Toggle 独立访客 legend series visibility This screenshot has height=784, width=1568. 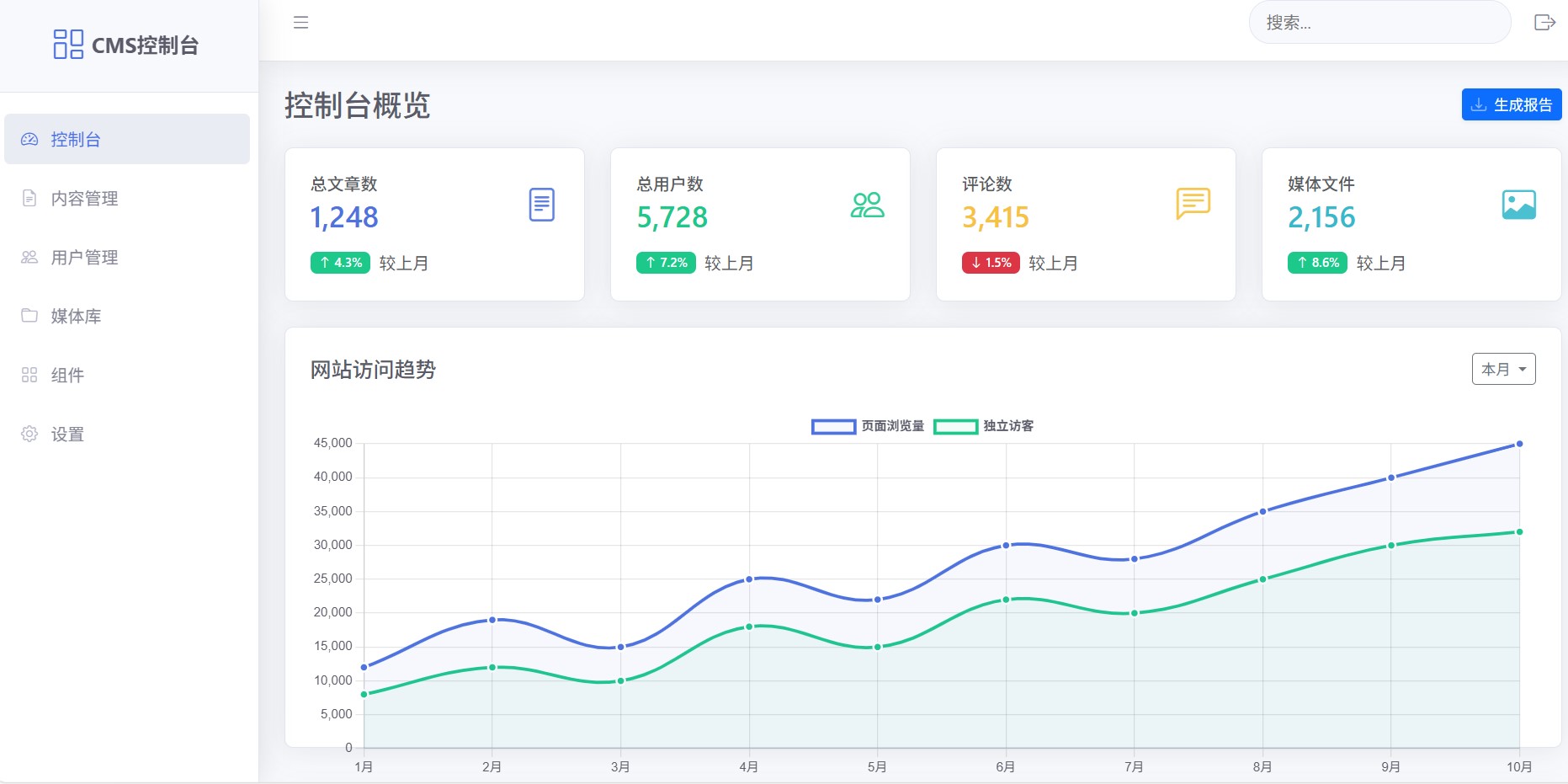point(983,426)
